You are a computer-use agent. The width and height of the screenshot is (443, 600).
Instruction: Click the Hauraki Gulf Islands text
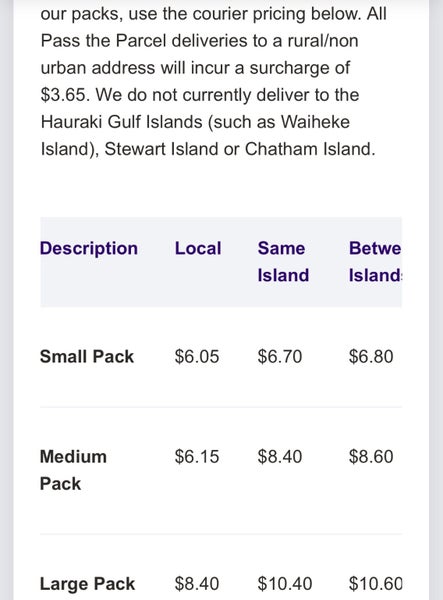tap(121, 122)
